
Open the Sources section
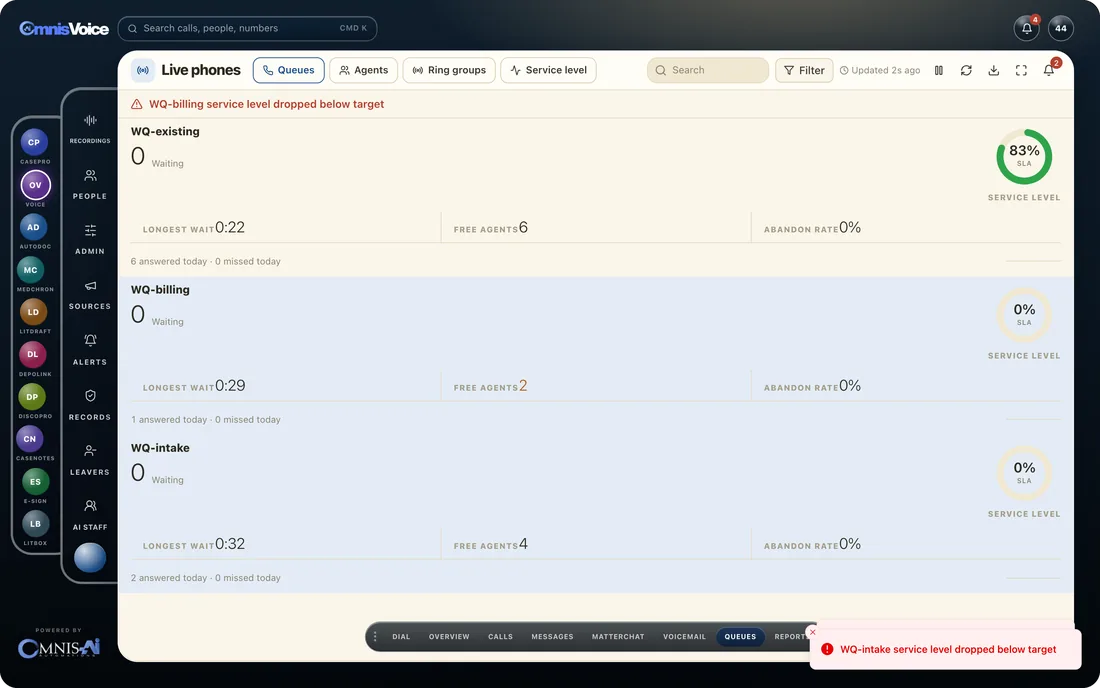click(x=90, y=295)
